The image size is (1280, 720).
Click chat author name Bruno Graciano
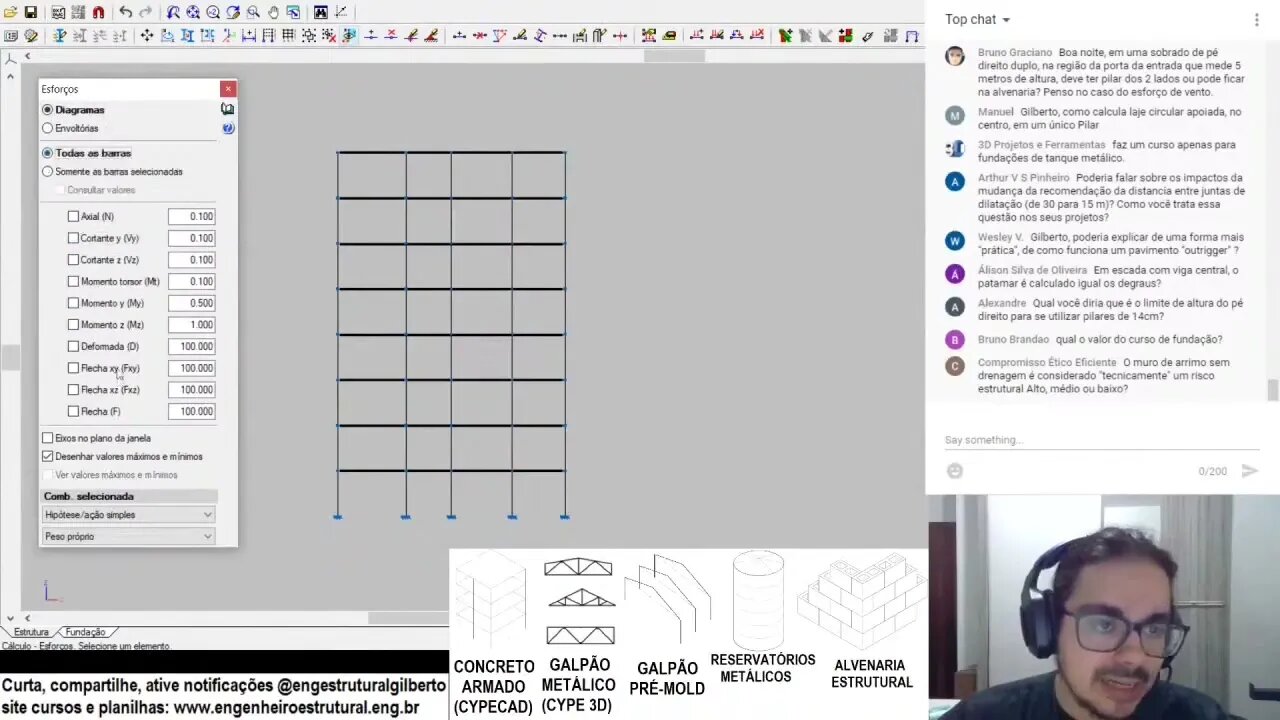coord(1014,52)
